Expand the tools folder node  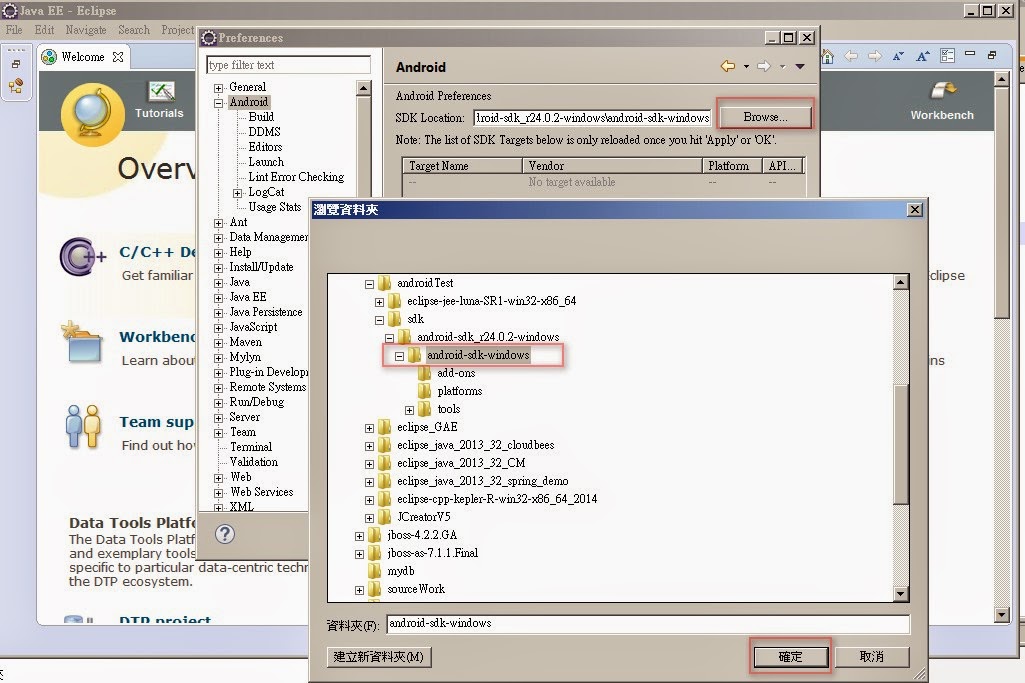point(409,410)
